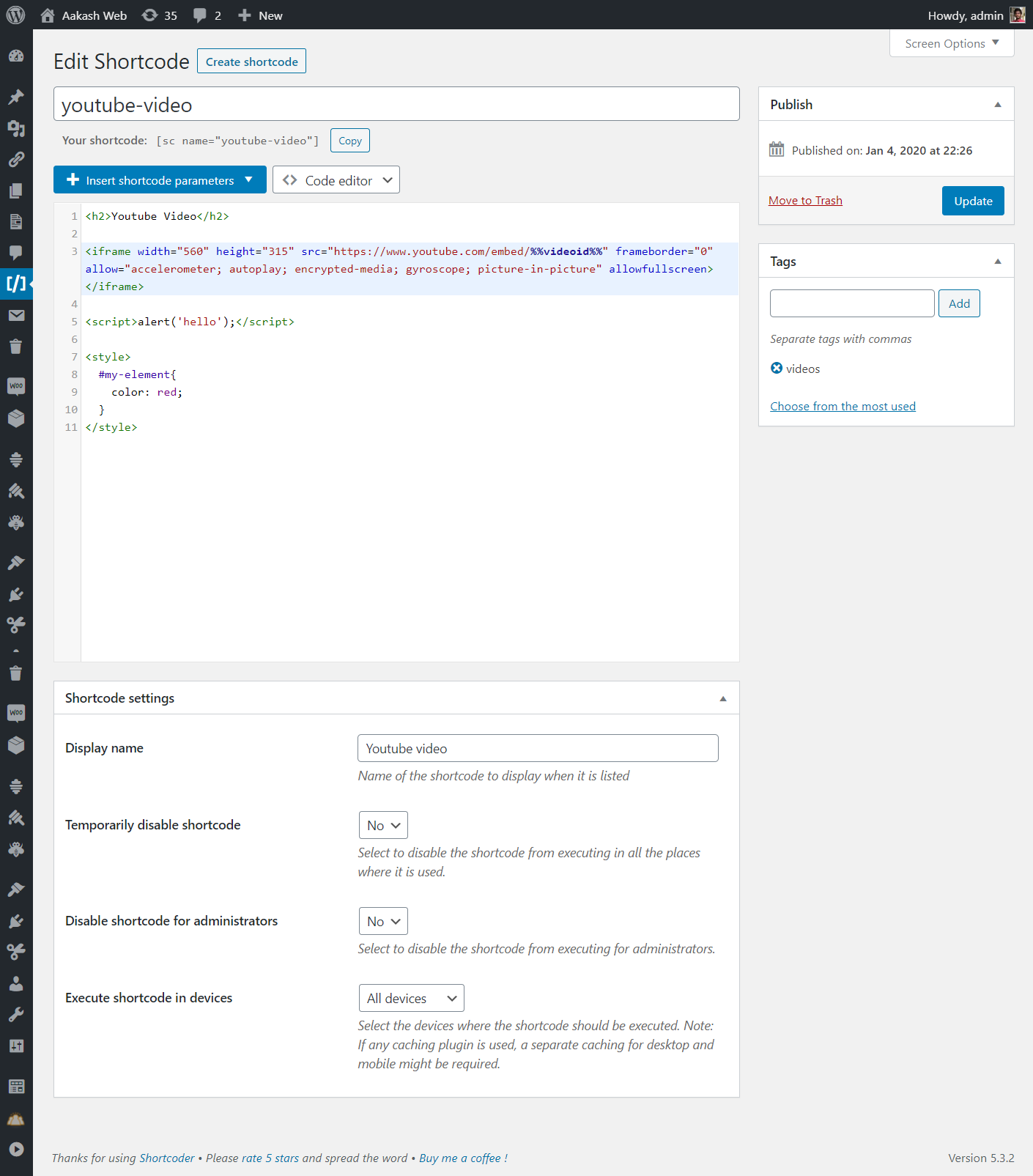Image resolution: width=1033 pixels, height=1176 pixels.
Task: Open the Links chain icon
Action: [x=16, y=159]
